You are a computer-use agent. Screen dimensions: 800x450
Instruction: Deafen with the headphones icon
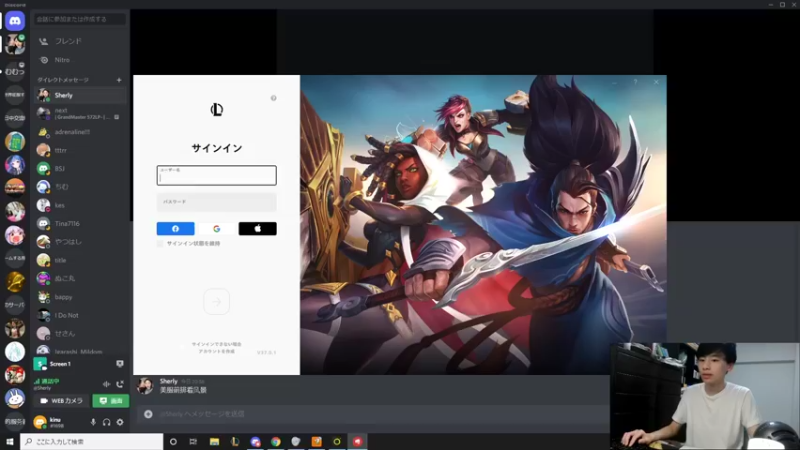106,422
